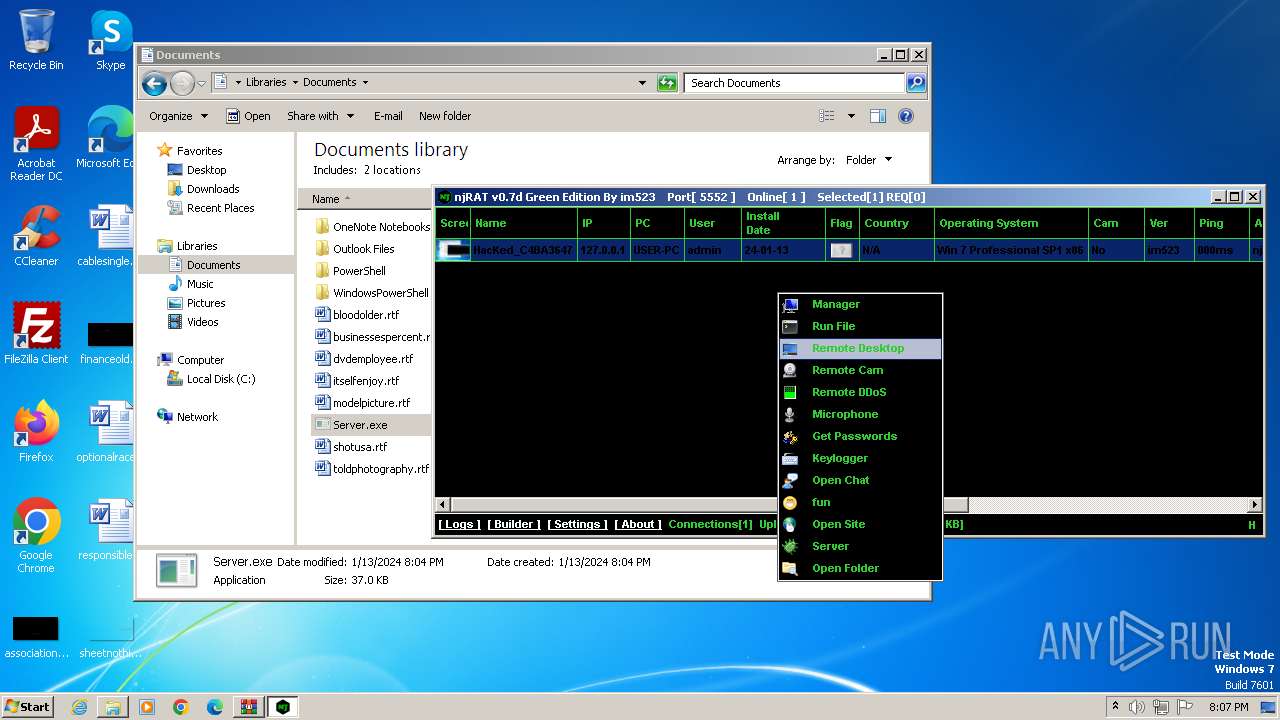Click the Get Passwords key icon
Image resolution: width=1280 pixels, height=720 pixels.
790,437
